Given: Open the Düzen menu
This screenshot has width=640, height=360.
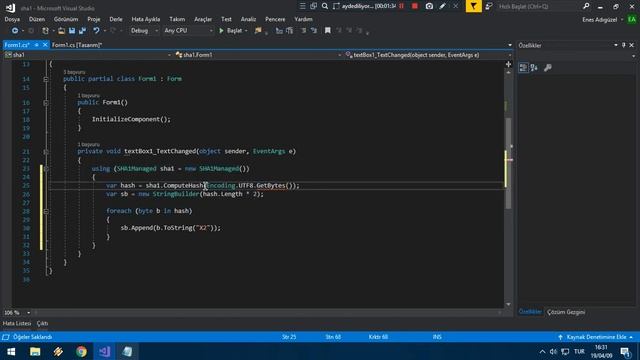Looking at the screenshot, I should [37, 19].
